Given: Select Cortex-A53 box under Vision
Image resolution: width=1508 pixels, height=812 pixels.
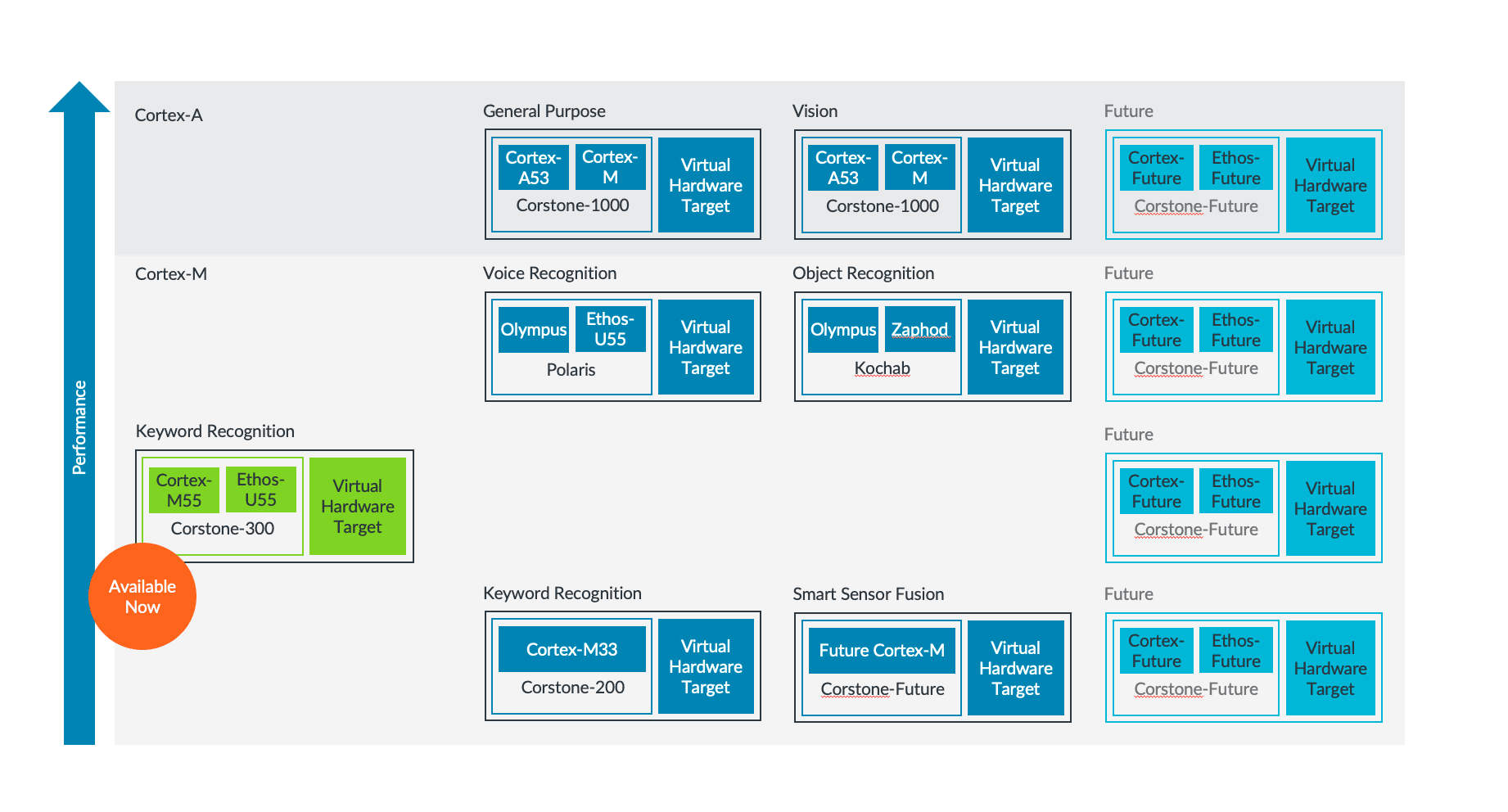Looking at the screenshot, I should pos(842,167).
